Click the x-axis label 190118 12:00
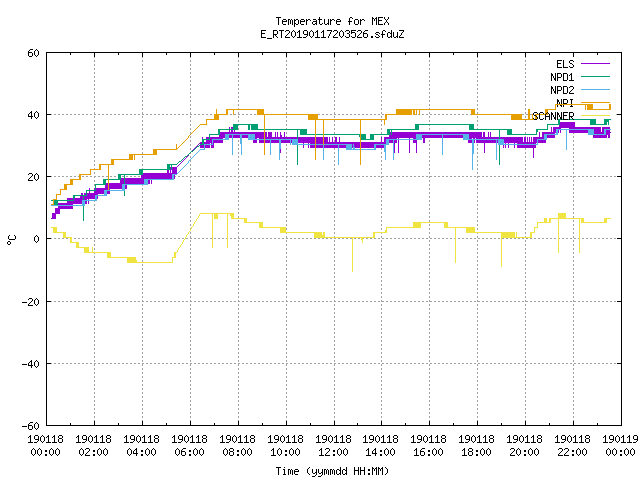Screen dimensions: 640x480 (x=333, y=446)
